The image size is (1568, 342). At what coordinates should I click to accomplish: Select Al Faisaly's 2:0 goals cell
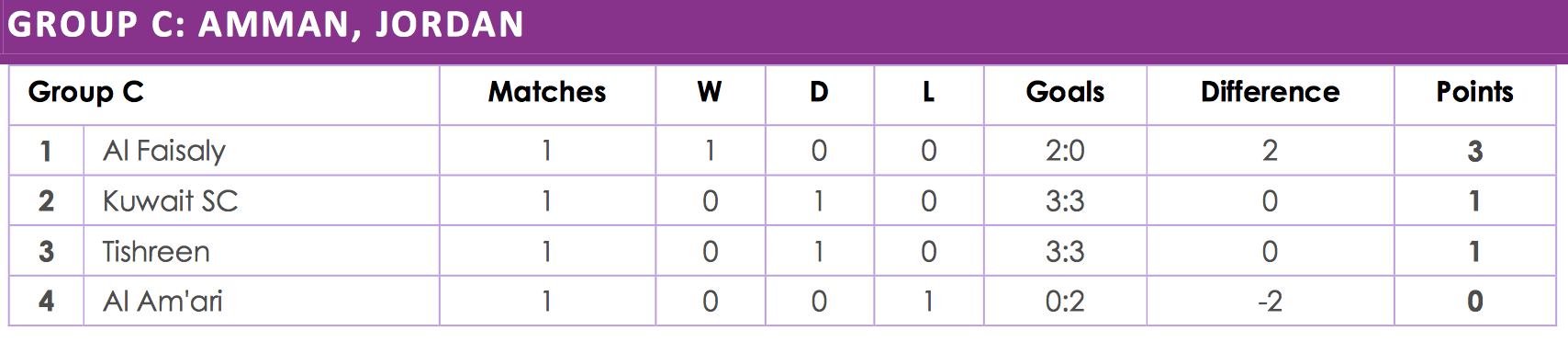1065,151
